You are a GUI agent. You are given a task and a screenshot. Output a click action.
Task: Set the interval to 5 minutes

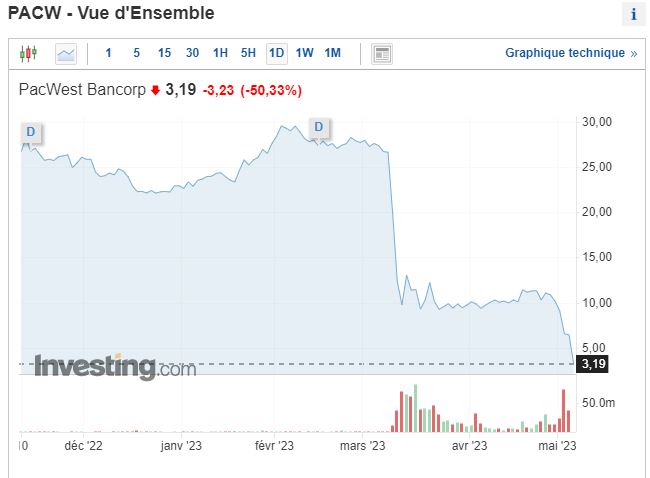[136, 53]
